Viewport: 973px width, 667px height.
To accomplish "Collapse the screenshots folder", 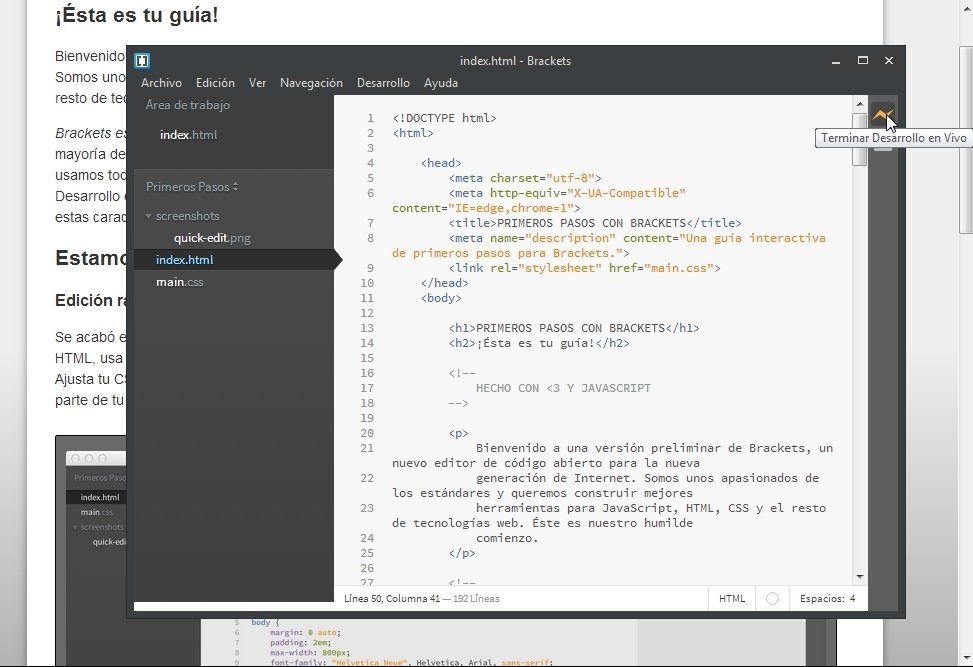I will point(149,216).
